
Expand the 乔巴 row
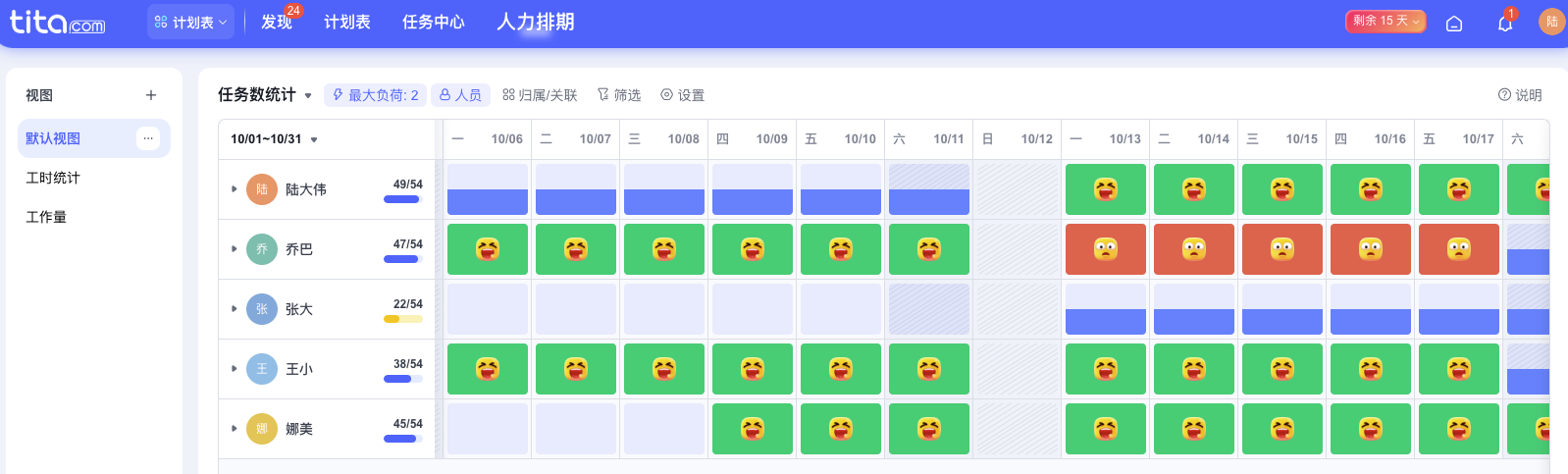pos(234,249)
